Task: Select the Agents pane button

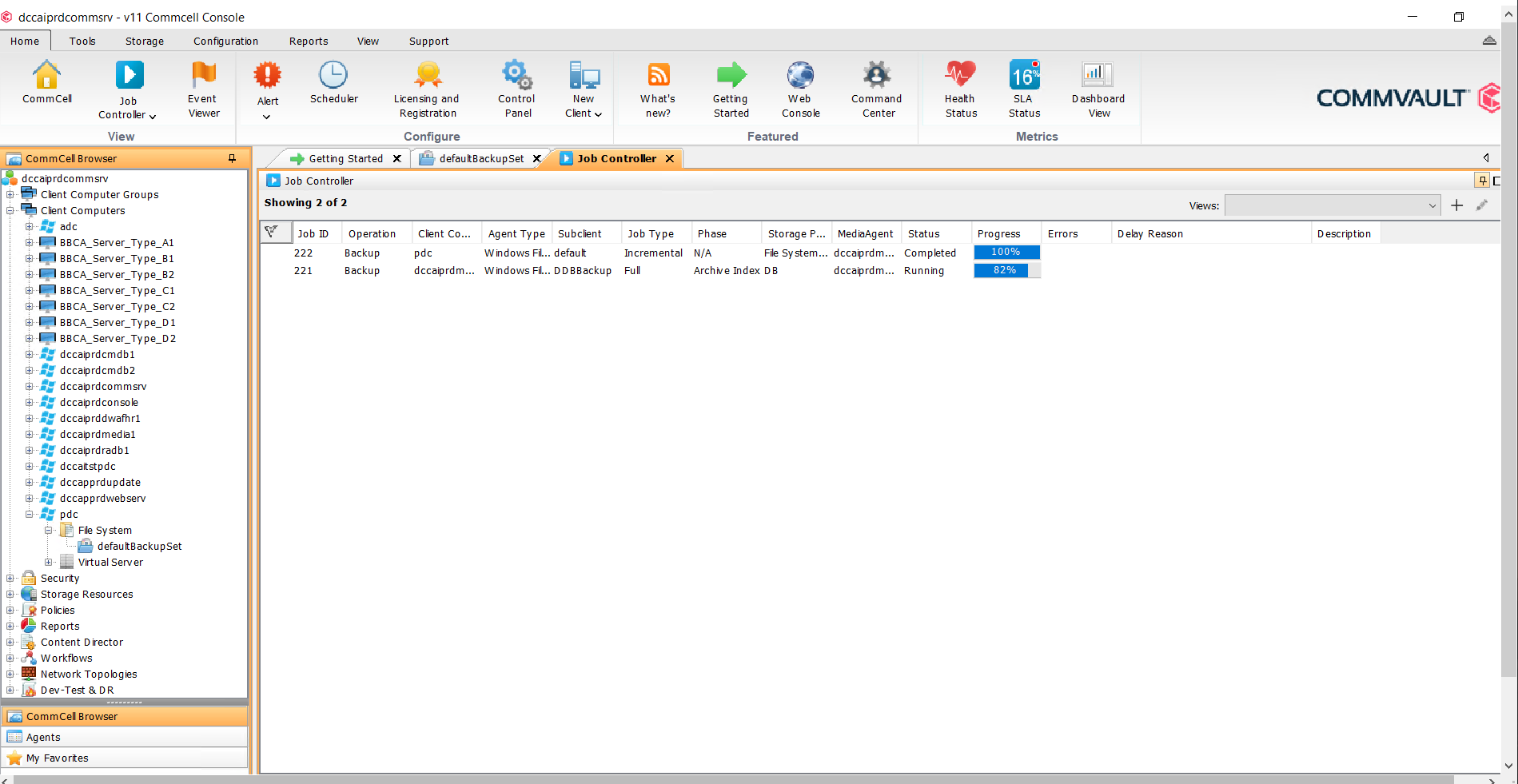Action: (x=125, y=737)
